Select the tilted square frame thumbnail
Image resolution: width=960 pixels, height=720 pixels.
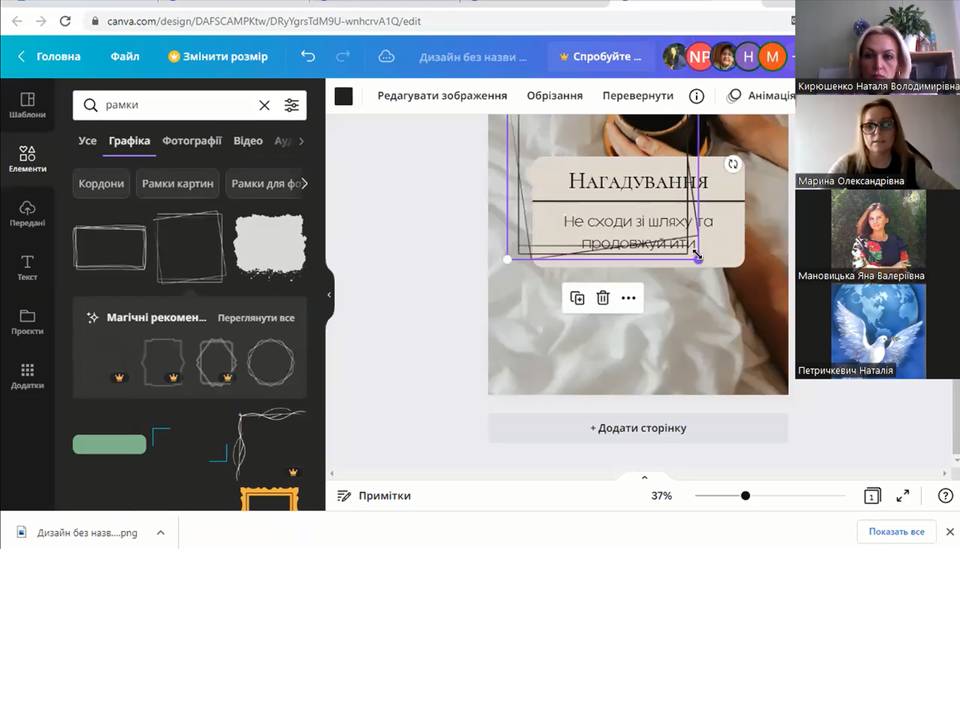point(190,247)
